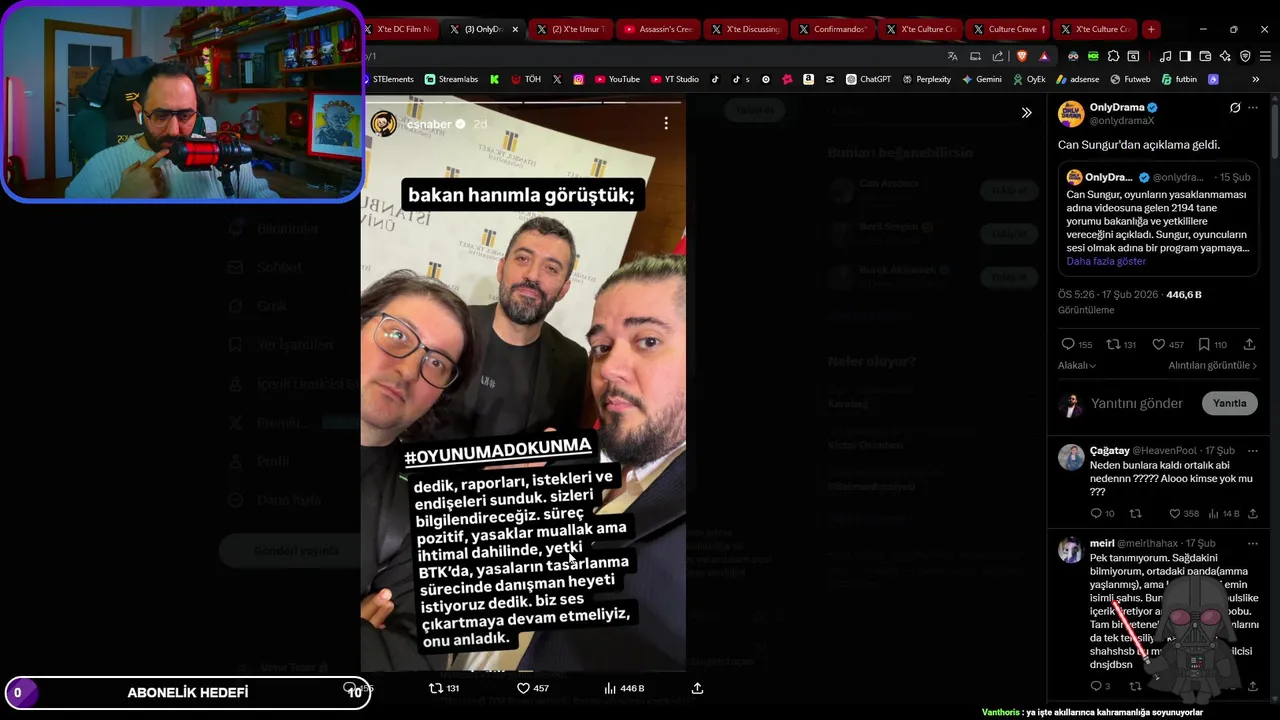Close the OnlyDrama browser tab
The height and width of the screenshot is (720, 1280).
pos(515,29)
